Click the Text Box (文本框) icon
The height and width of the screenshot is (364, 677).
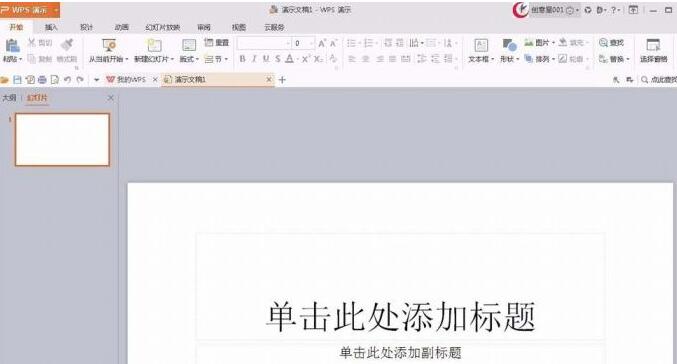tap(481, 45)
